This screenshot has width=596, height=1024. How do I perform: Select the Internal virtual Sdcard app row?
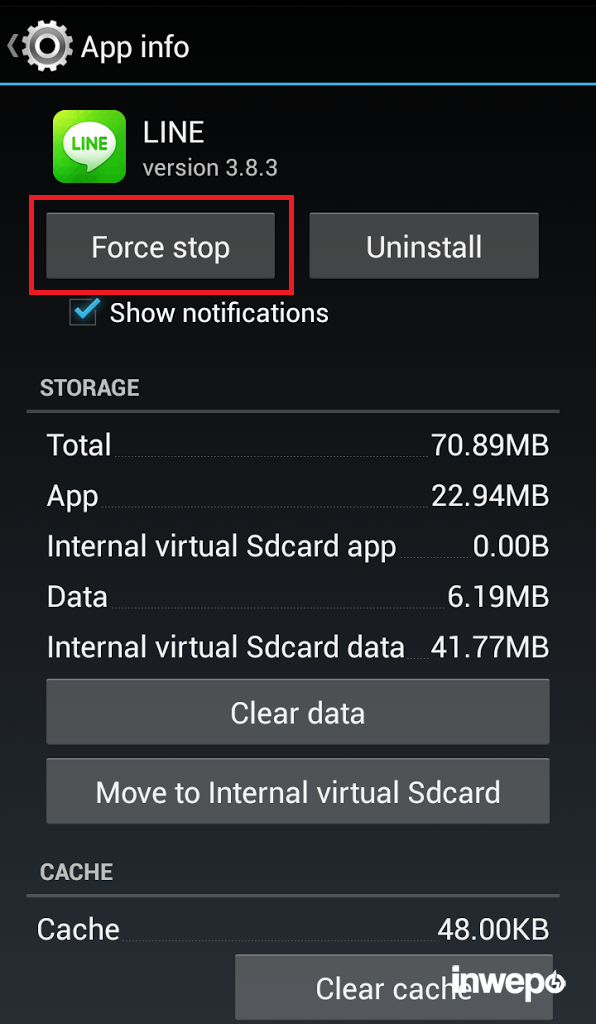pyautogui.click(x=298, y=546)
